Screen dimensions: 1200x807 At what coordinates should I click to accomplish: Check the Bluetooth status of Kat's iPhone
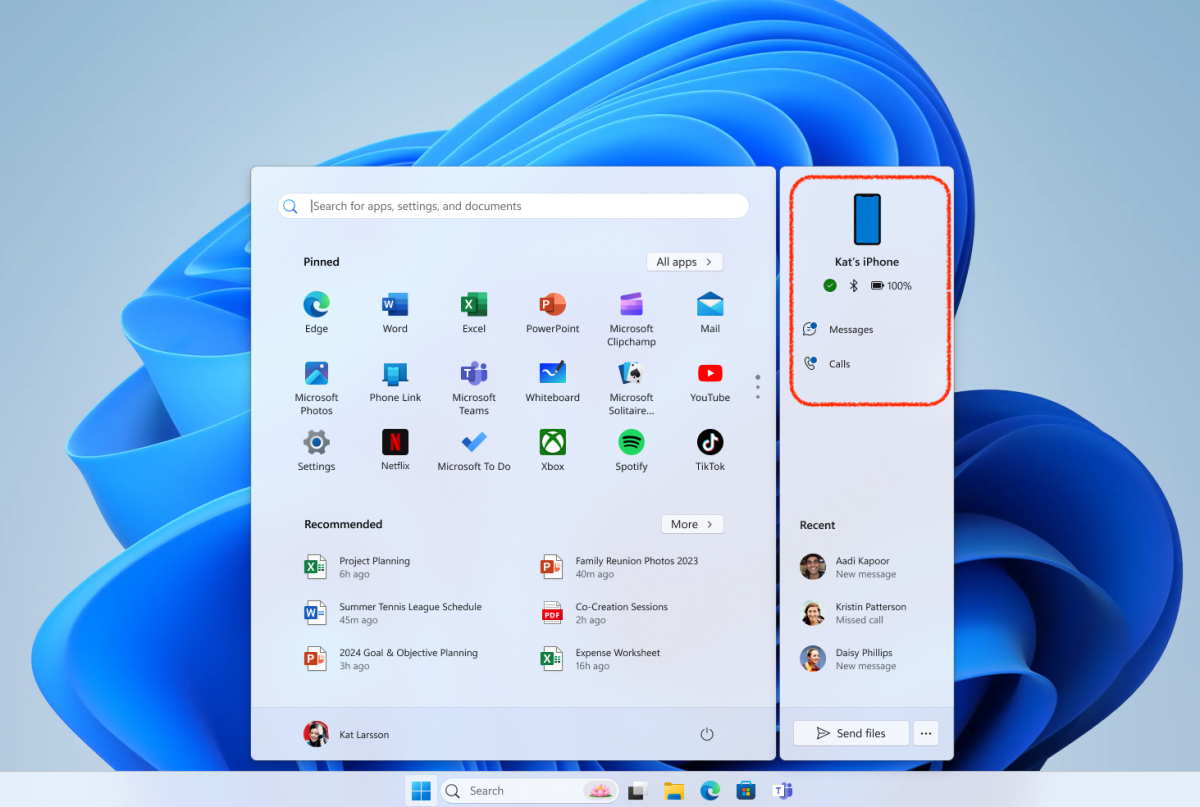(854, 285)
